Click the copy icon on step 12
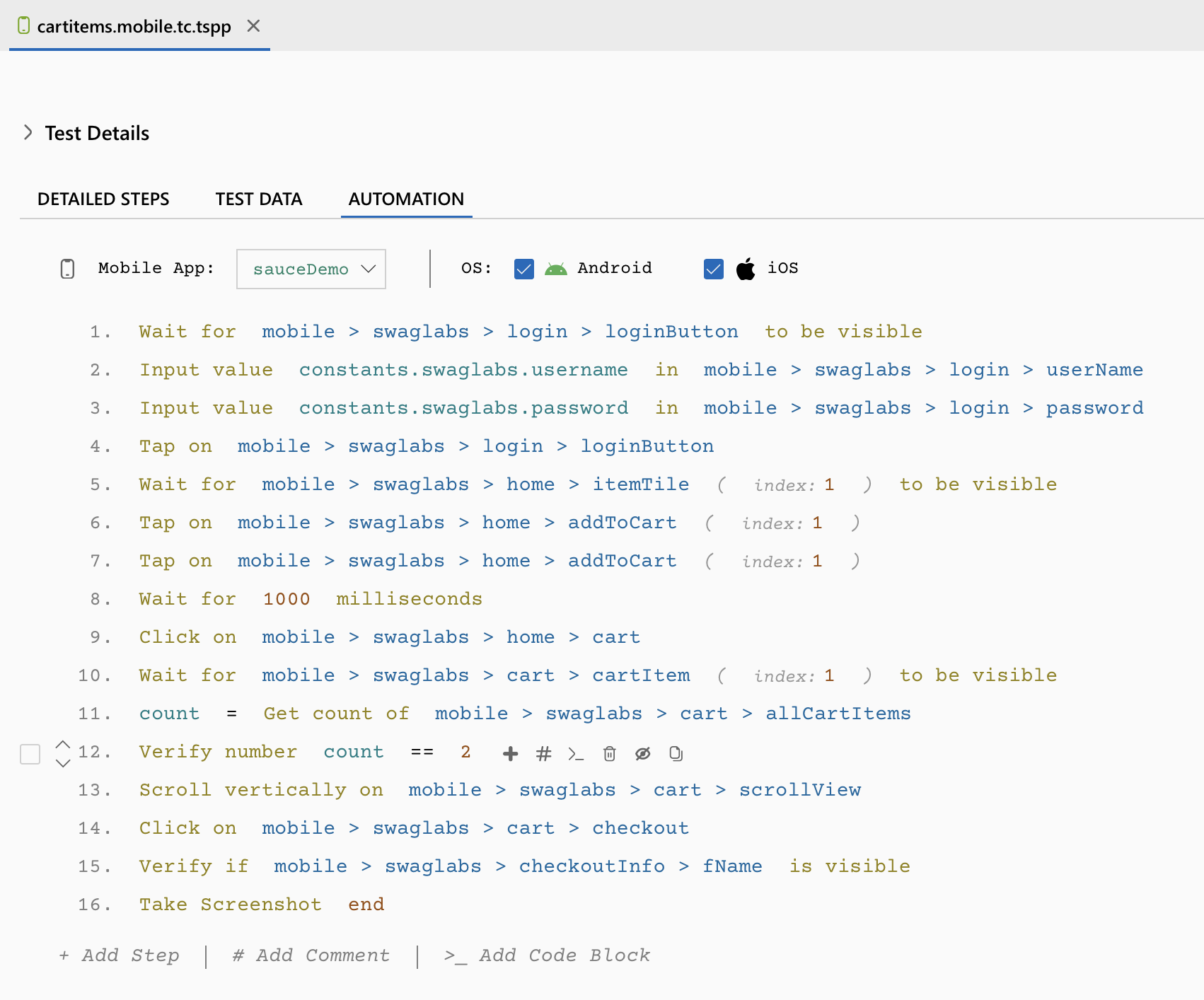This screenshot has width=1204, height=1000. [676, 754]
